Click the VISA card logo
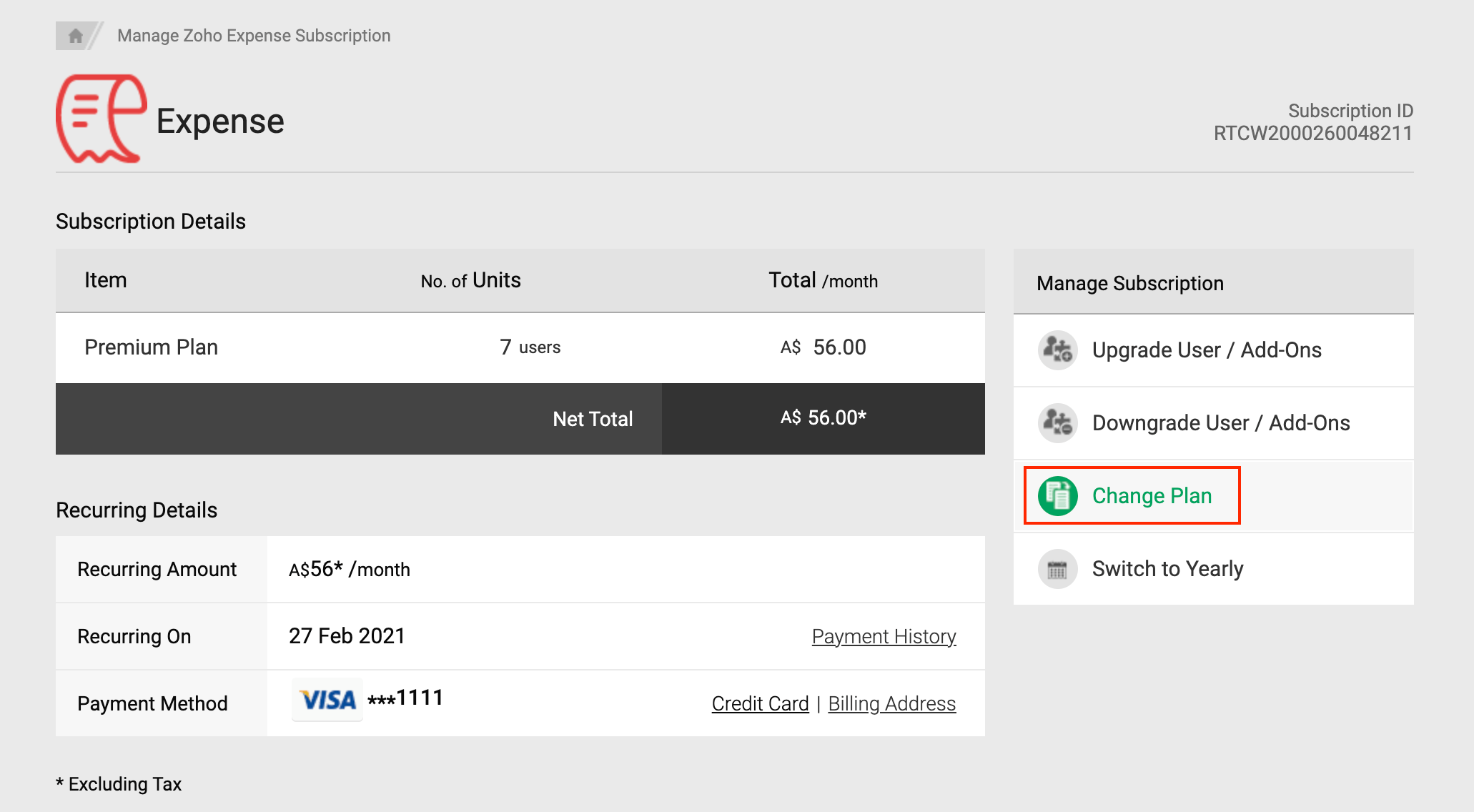Screen dimensions: 1474x812 pyautogui.click(x=327, y=700)
